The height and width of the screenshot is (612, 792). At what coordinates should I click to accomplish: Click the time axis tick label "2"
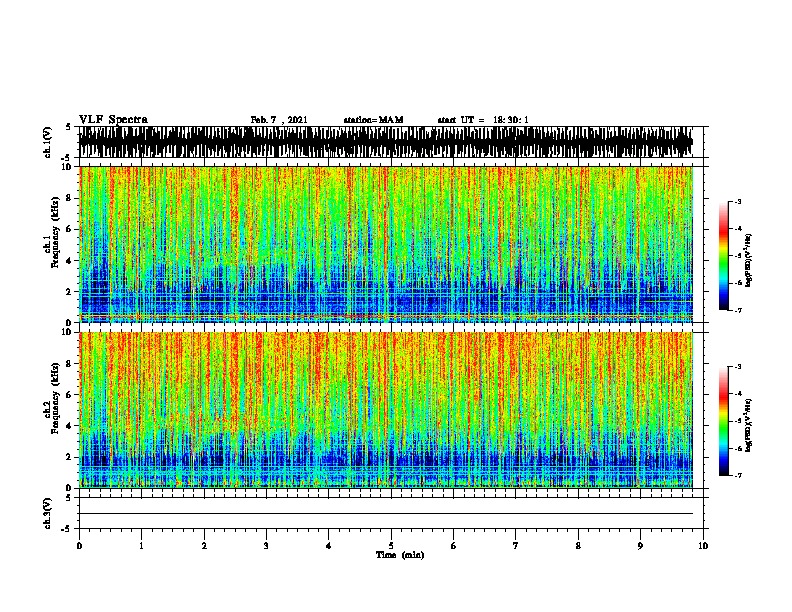point(204,546)
